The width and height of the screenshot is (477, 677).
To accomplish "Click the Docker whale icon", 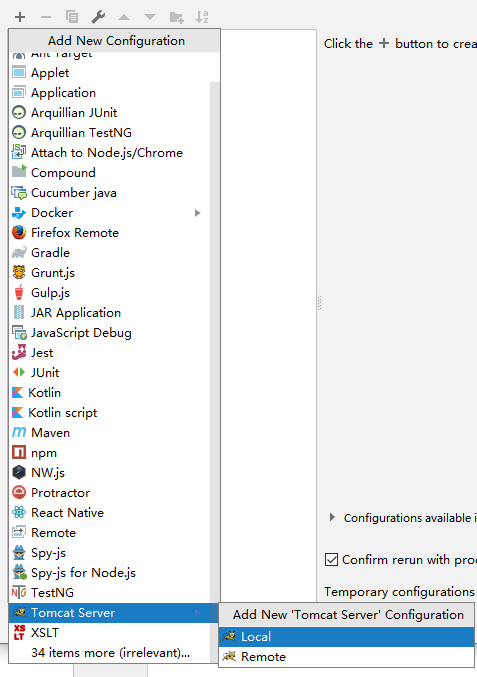I will (x=19, y=212).
